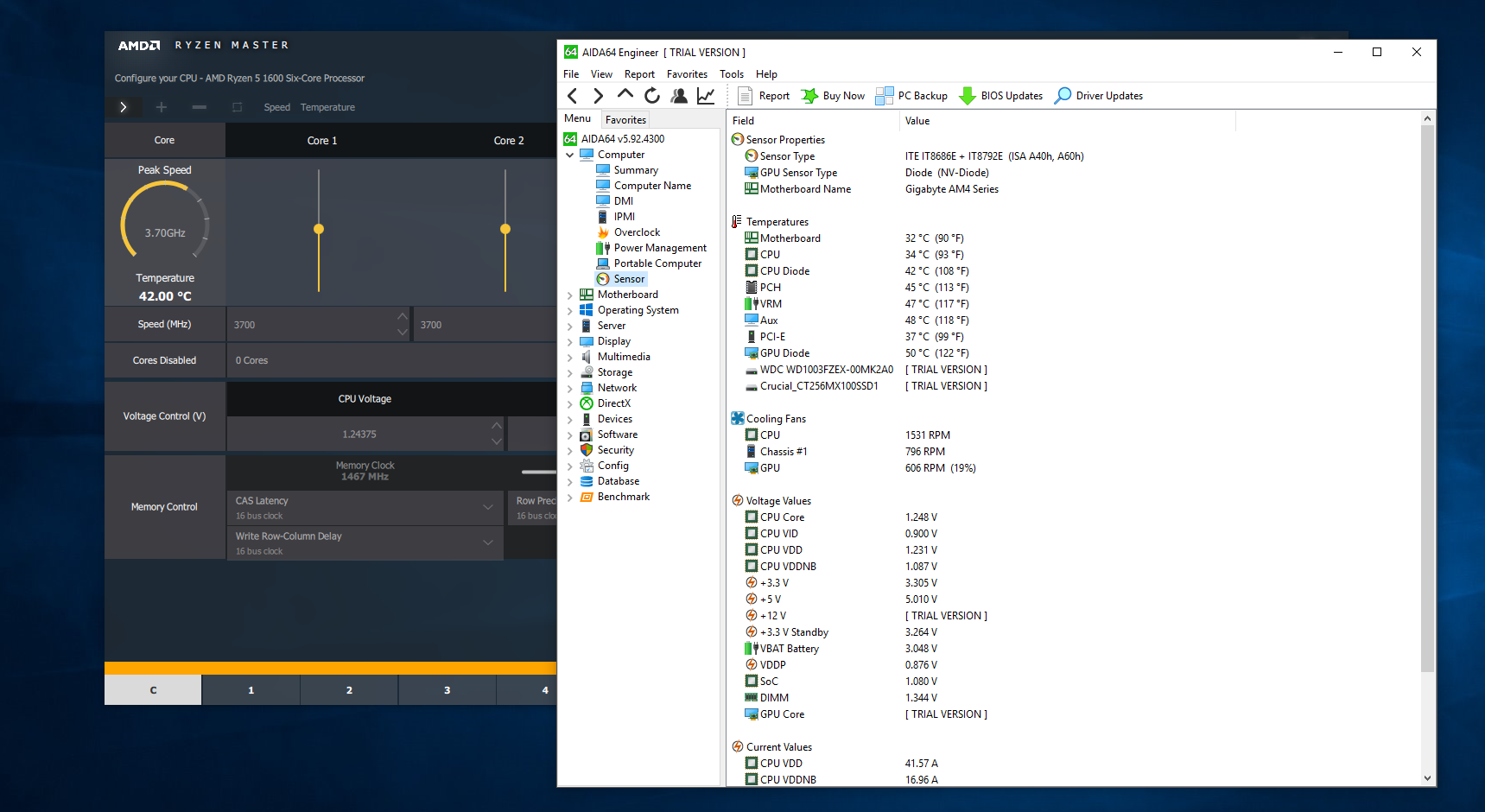Select Summary in the Computer tree
1485x812 pixels.
click(636, 170)
